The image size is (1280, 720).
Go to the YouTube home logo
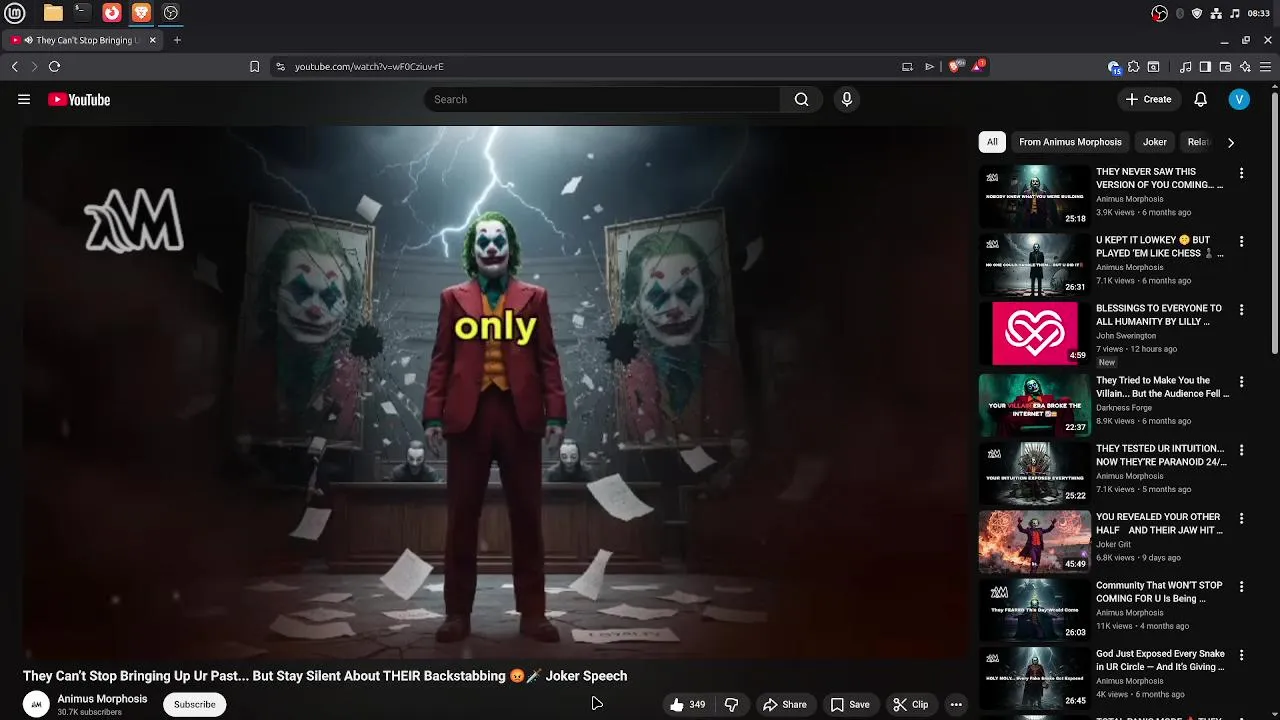point(79,99)
